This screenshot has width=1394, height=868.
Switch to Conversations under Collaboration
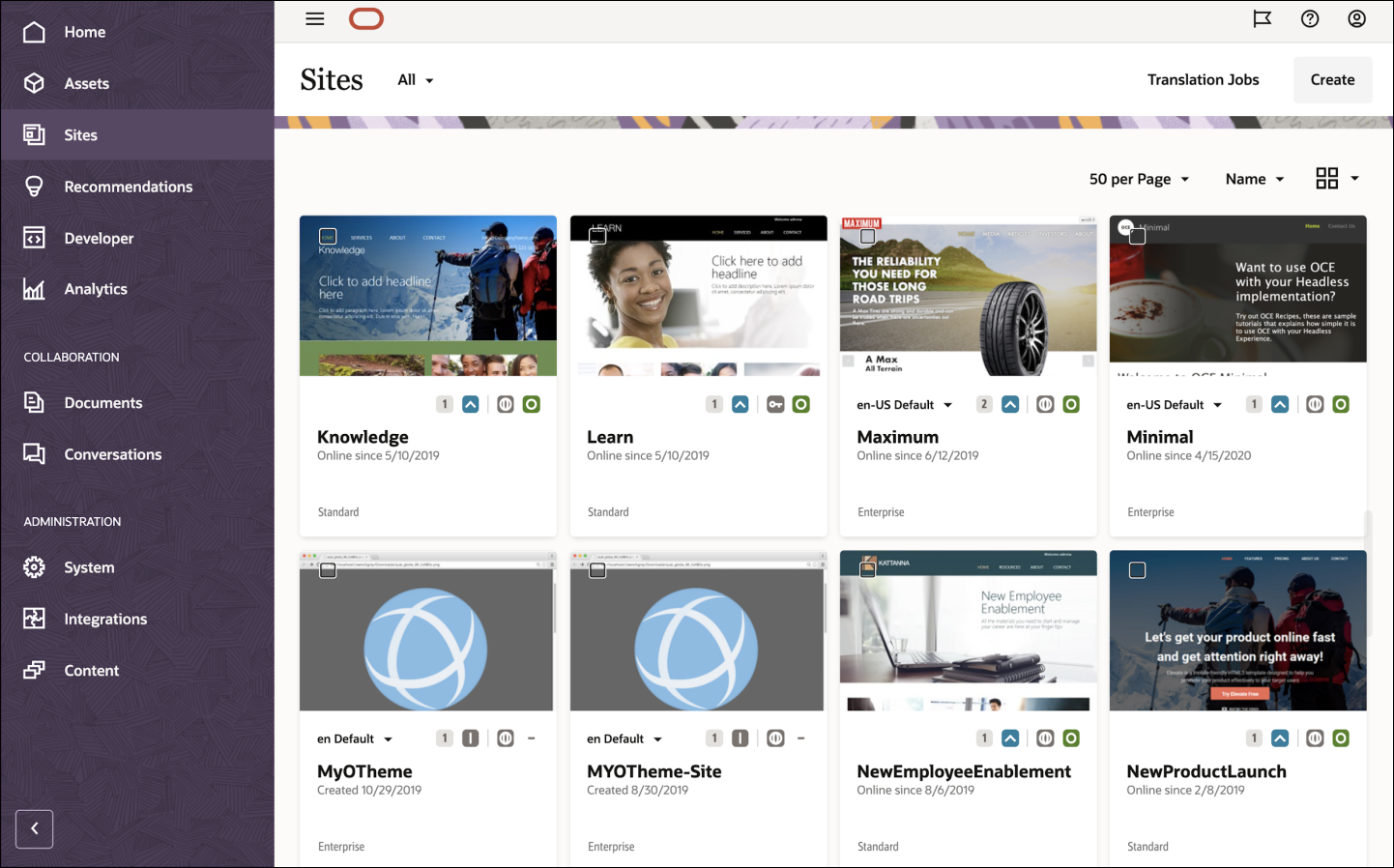coord(113,454)
